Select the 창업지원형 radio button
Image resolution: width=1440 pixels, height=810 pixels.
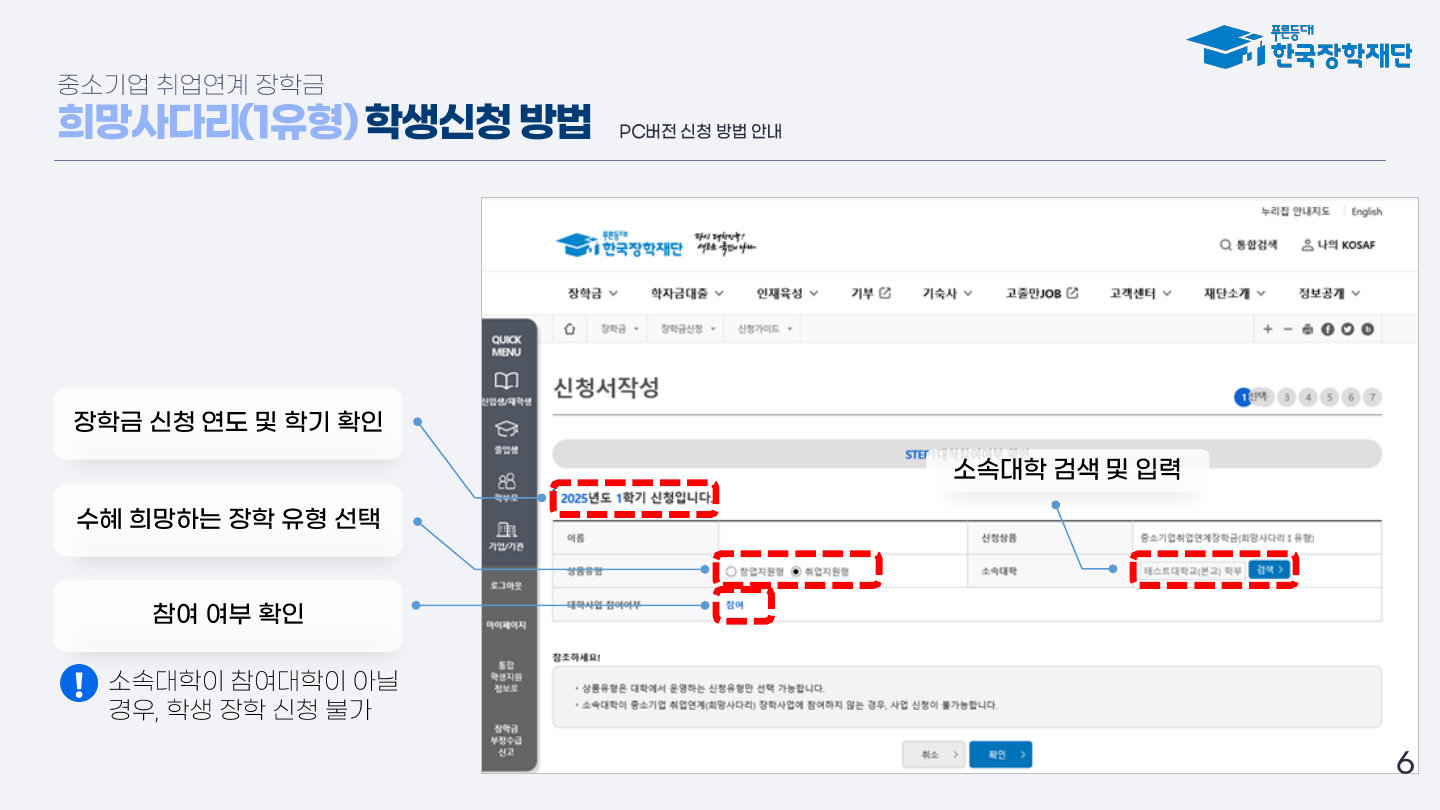click(x=731, y=571)
